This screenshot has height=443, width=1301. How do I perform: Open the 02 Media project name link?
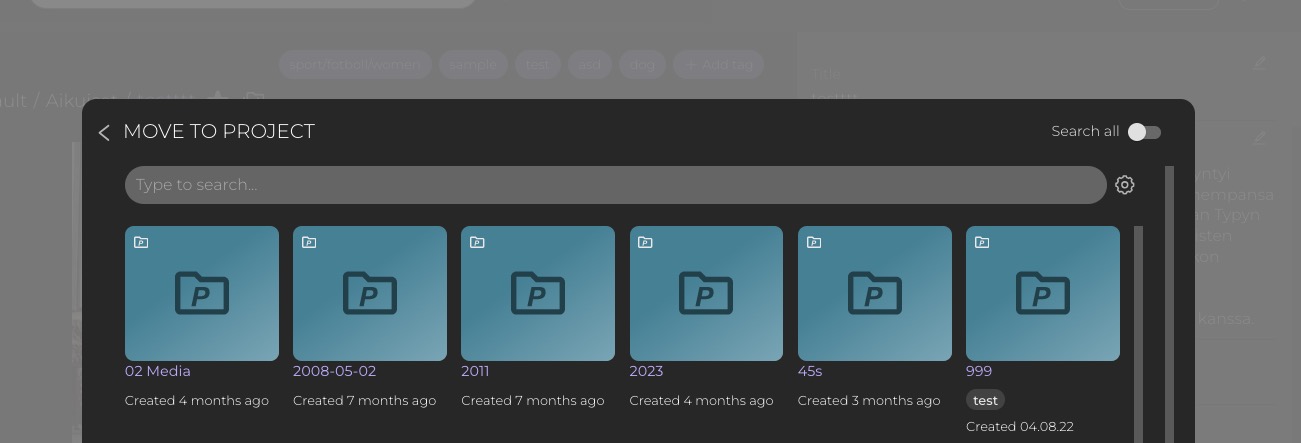pyautogui.click(x=157, y=371)
